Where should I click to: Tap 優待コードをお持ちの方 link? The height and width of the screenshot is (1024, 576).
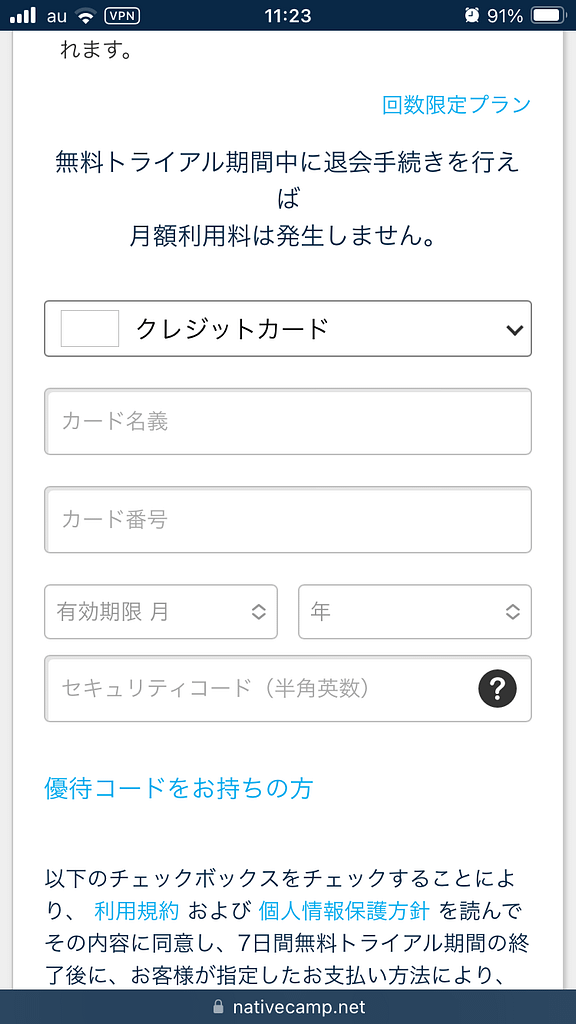[x=180, y=790]
